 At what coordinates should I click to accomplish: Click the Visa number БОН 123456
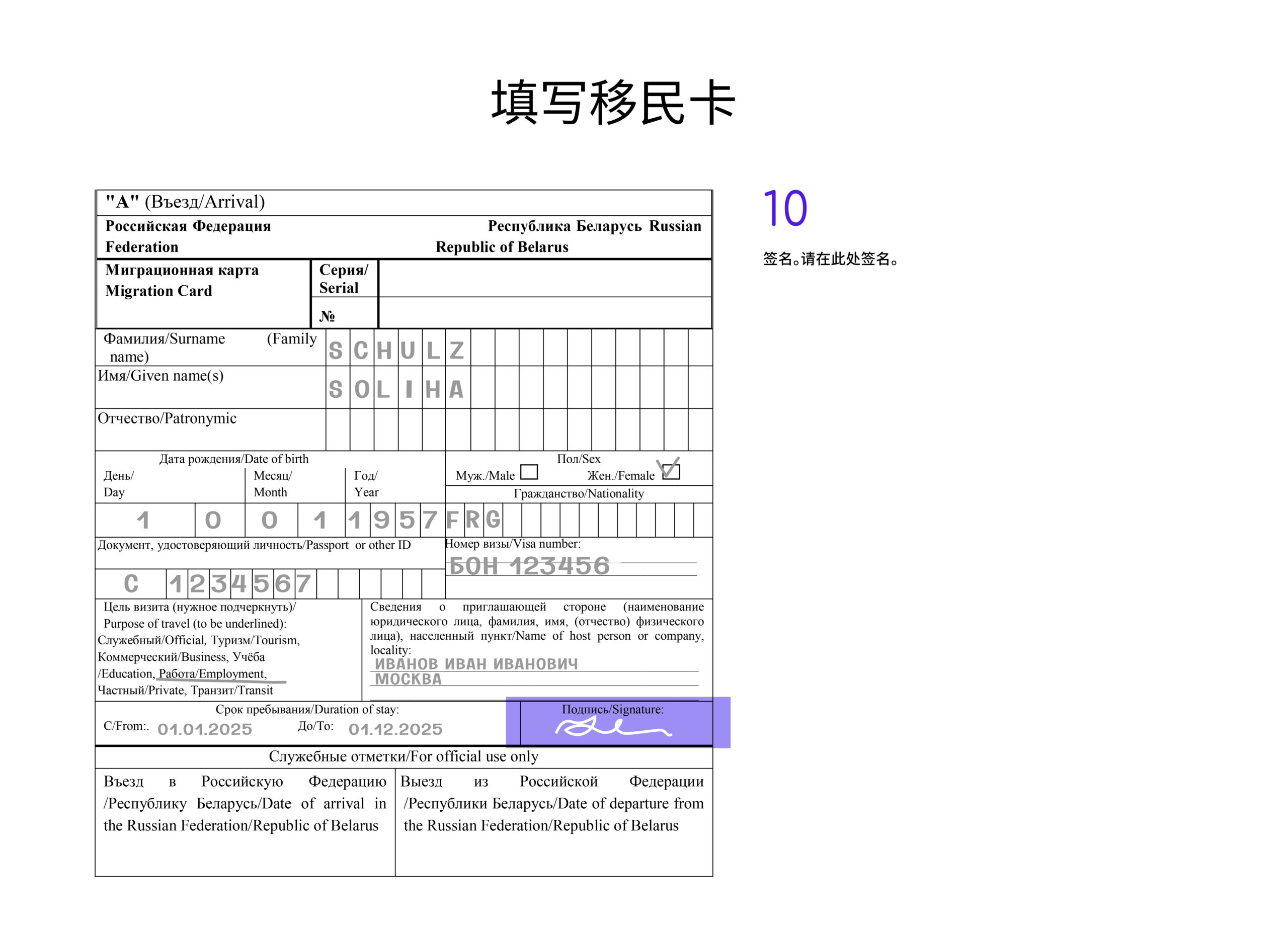click(529, 566)
